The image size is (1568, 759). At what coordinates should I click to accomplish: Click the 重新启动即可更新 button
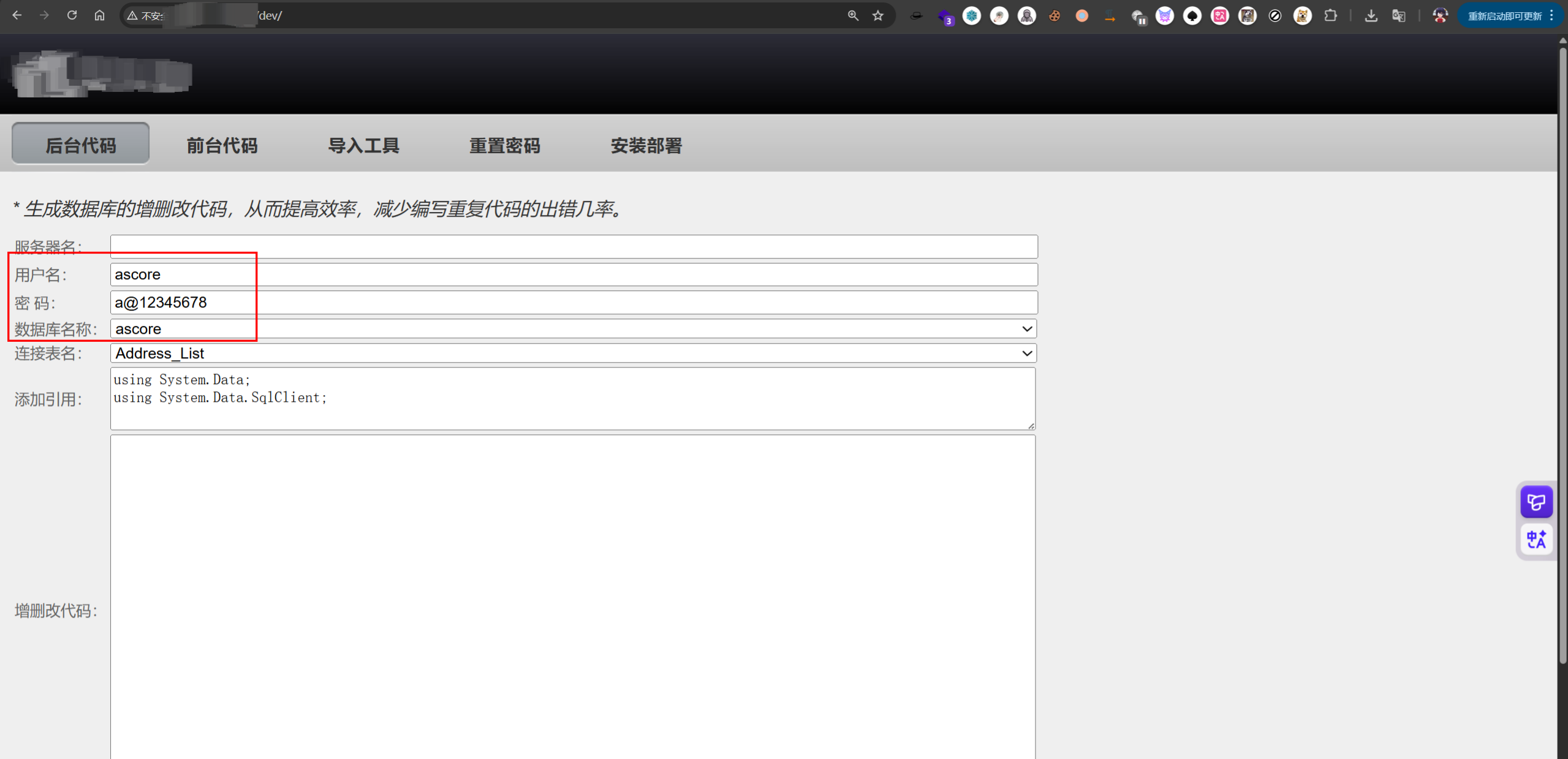tap(1504, 16)
